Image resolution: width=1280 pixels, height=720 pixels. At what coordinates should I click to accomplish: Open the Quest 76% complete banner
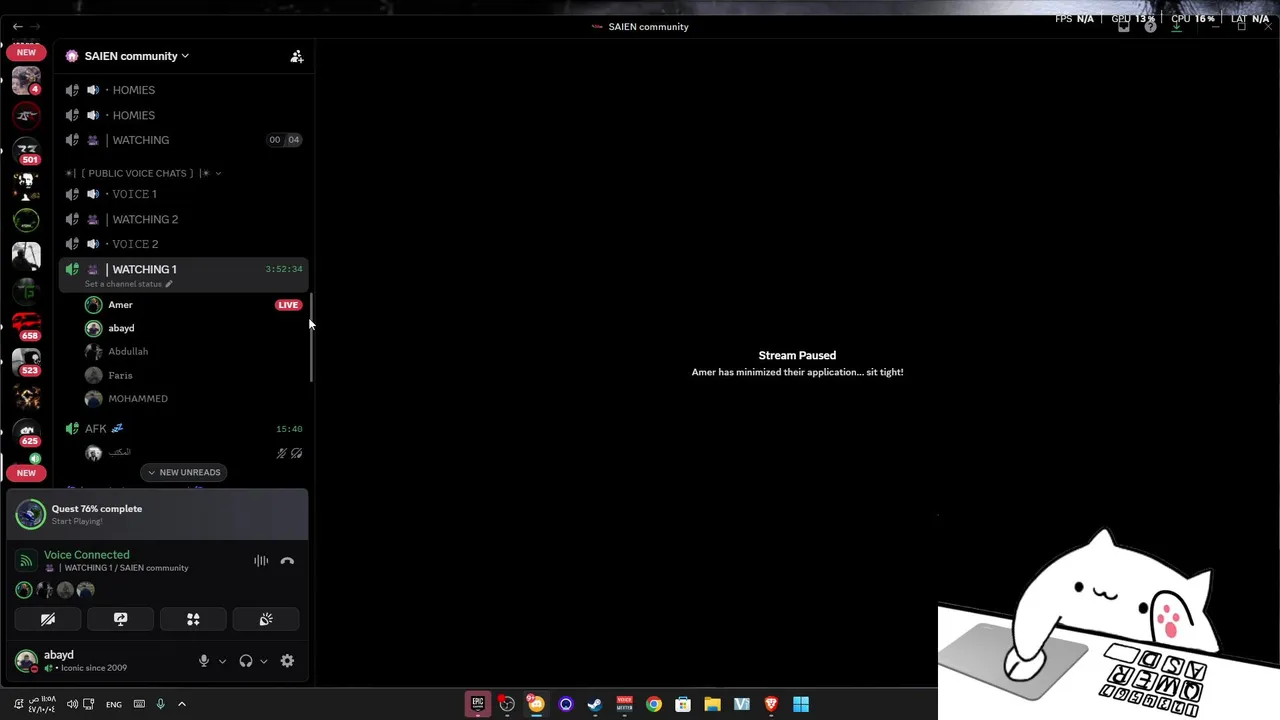click(158, 514)
